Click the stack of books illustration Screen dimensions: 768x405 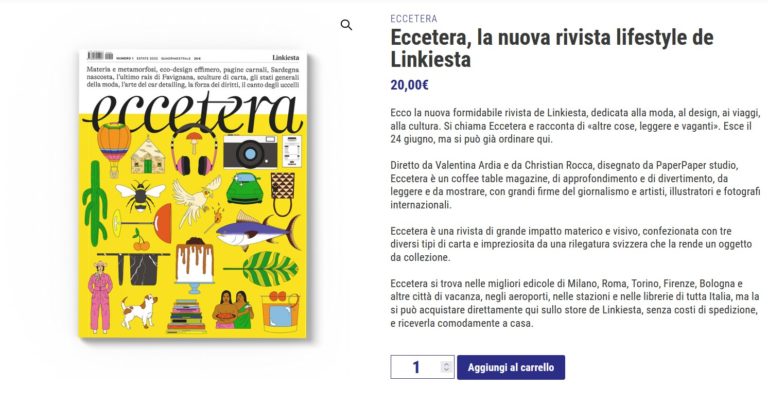tap(187, 316)
